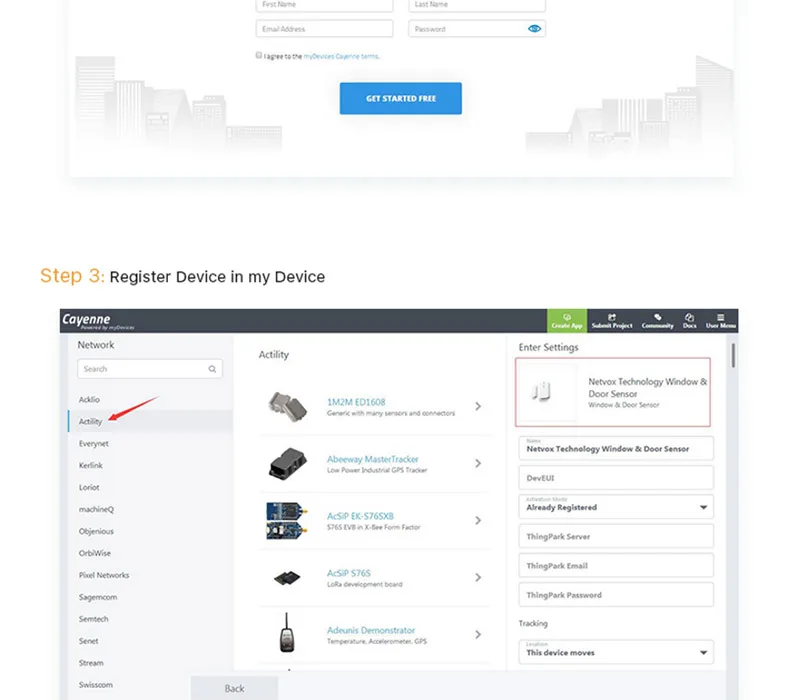Screen dimensions: 800x700
Task: Click the AcSiP S76S chip thumbnail
Action: click(x=287, y=578)
